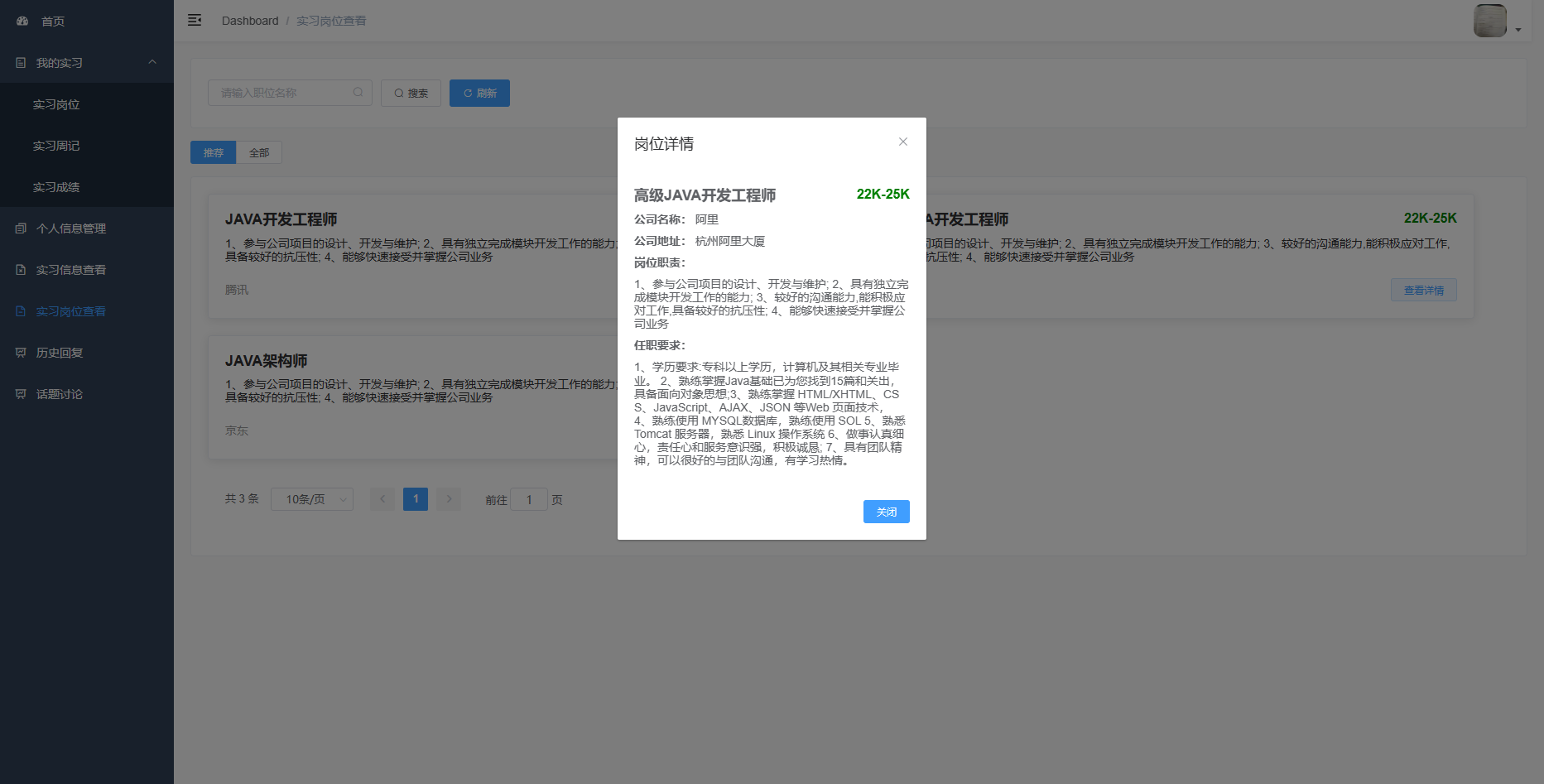Click the previous page arrow in pagination
1544x784 pixels.
(x=382, y=498)
